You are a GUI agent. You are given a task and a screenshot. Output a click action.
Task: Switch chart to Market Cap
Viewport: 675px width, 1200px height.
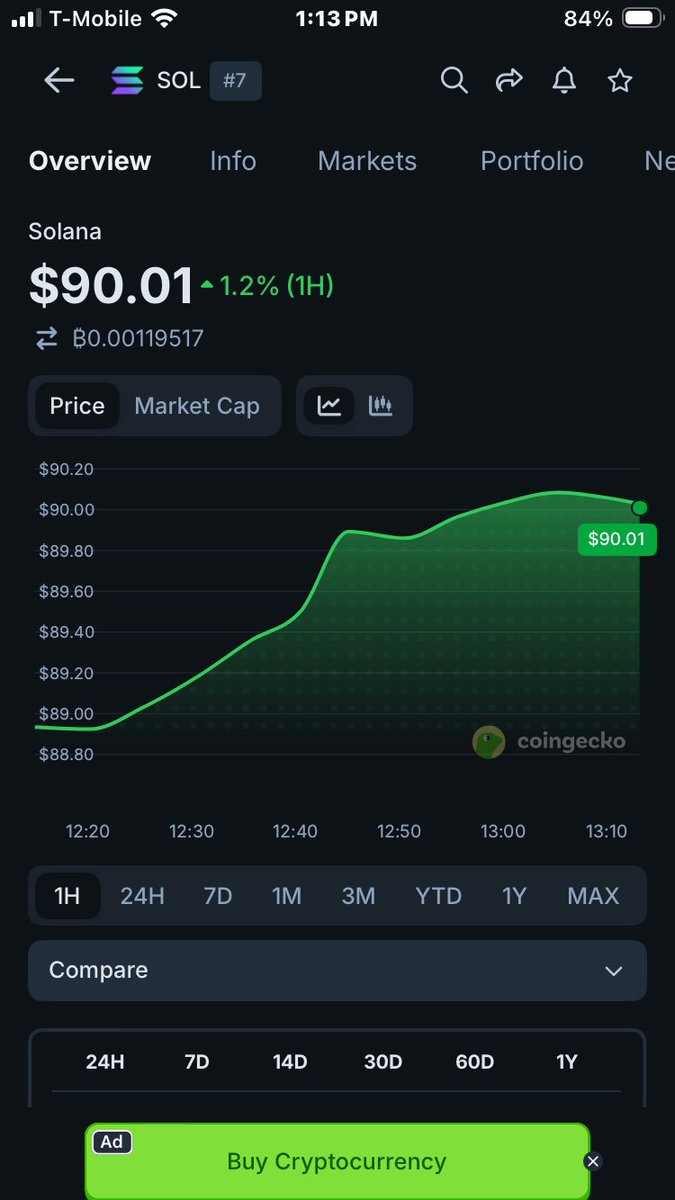tap(197, 405)
